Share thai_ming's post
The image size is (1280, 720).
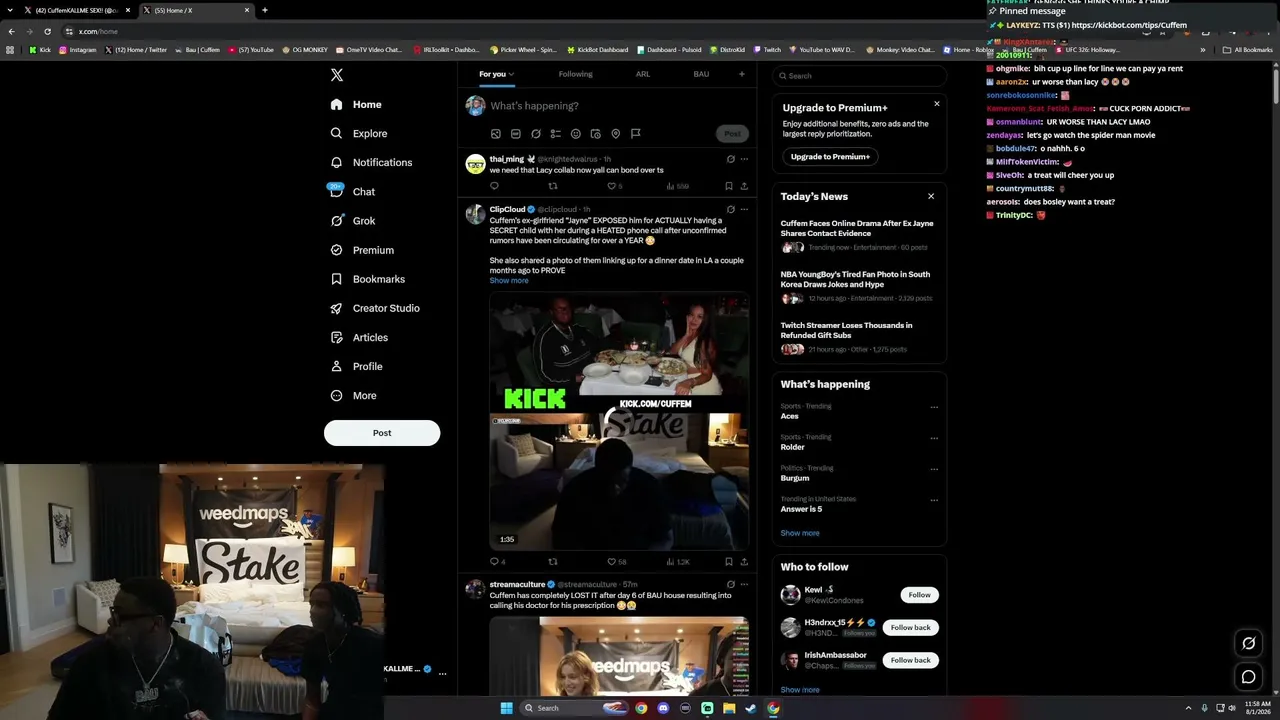click(x=744, y=186)
